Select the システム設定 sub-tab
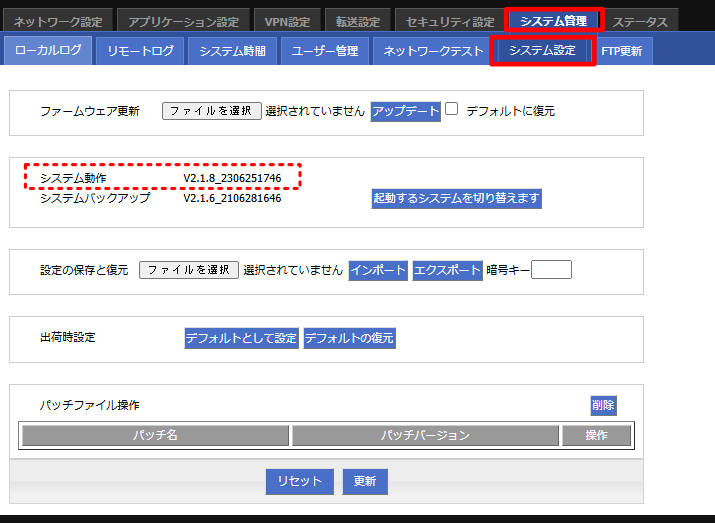This screenshot has height=523, width=715. point(543,50)
